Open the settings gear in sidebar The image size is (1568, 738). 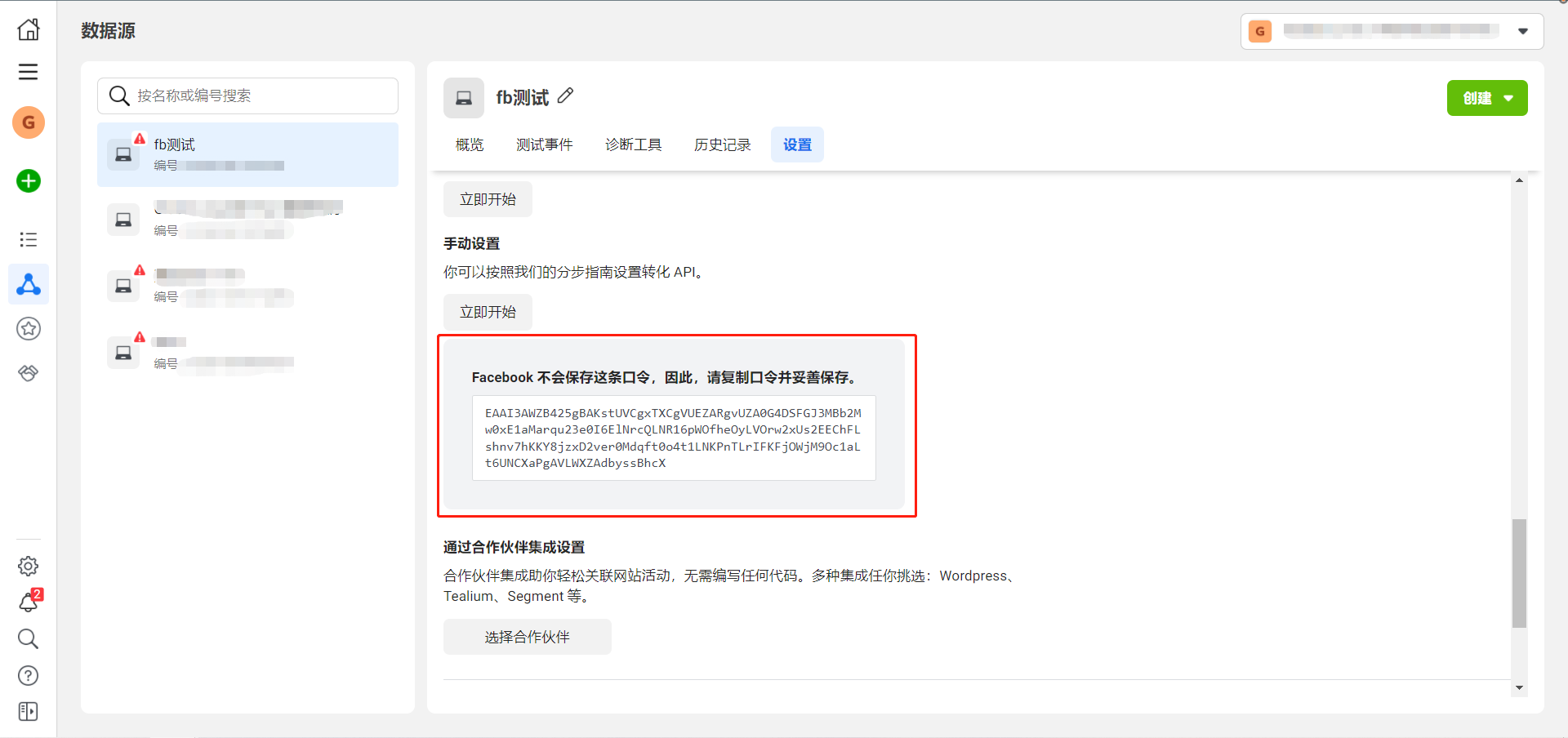(29, 566)
